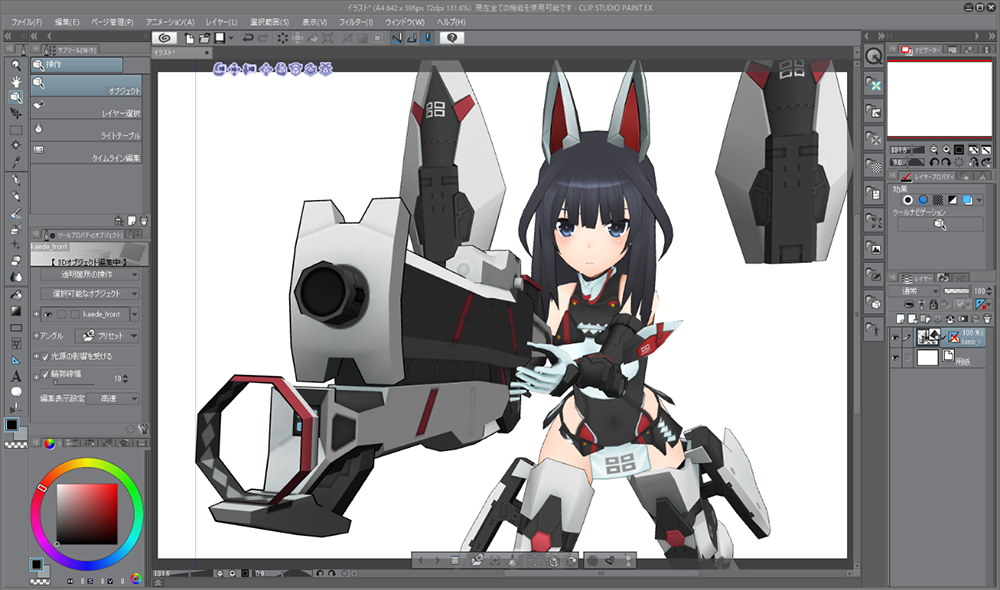Image resolution: width=1000 pixels, height=590 pixels.
Task: Select レイヤー選択 sub tool
Action: point(86,109)
